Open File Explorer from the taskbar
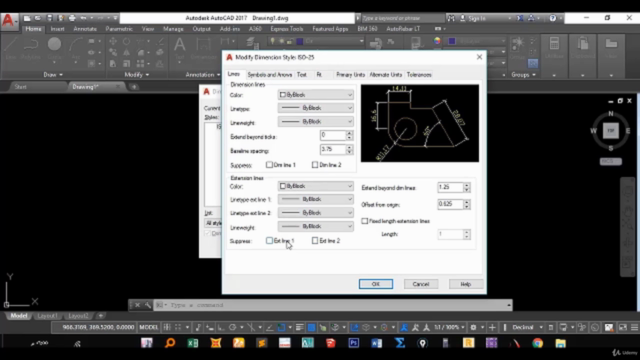Viewport: 640px width, 360px height. point(560,343)
